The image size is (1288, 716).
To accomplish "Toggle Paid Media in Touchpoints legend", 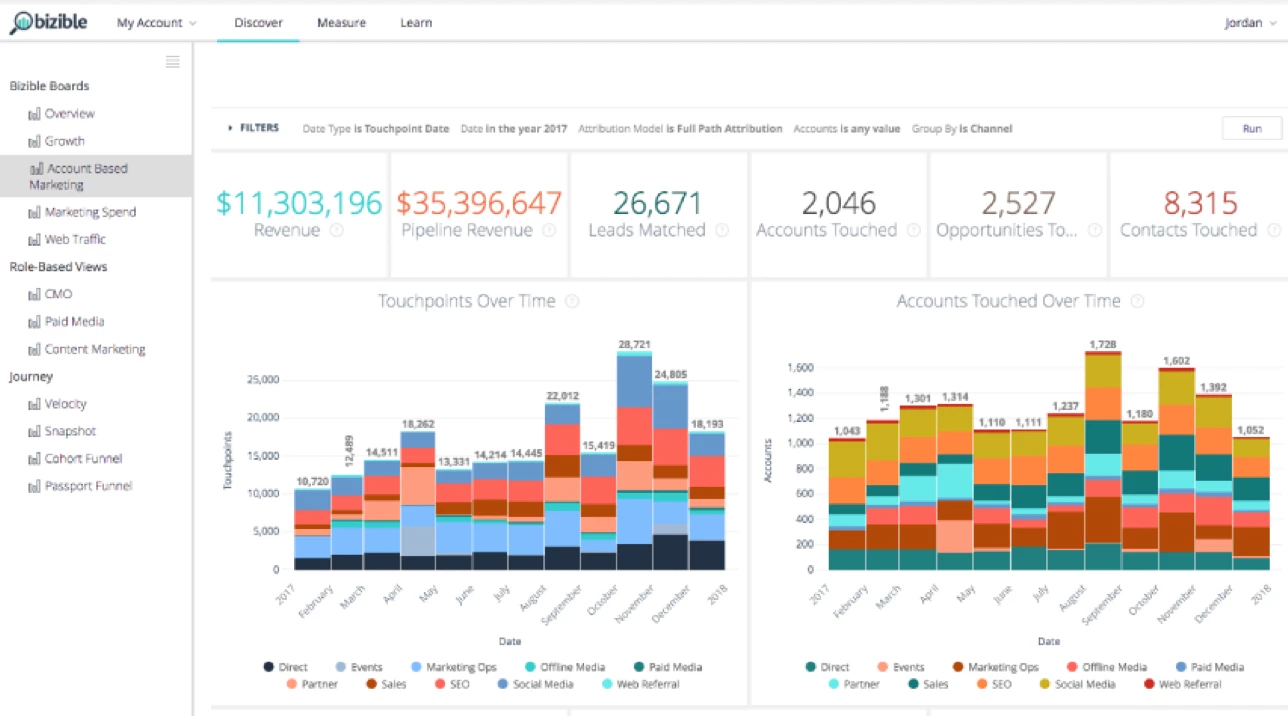I will pyautogui.click(x=667, y=667).
